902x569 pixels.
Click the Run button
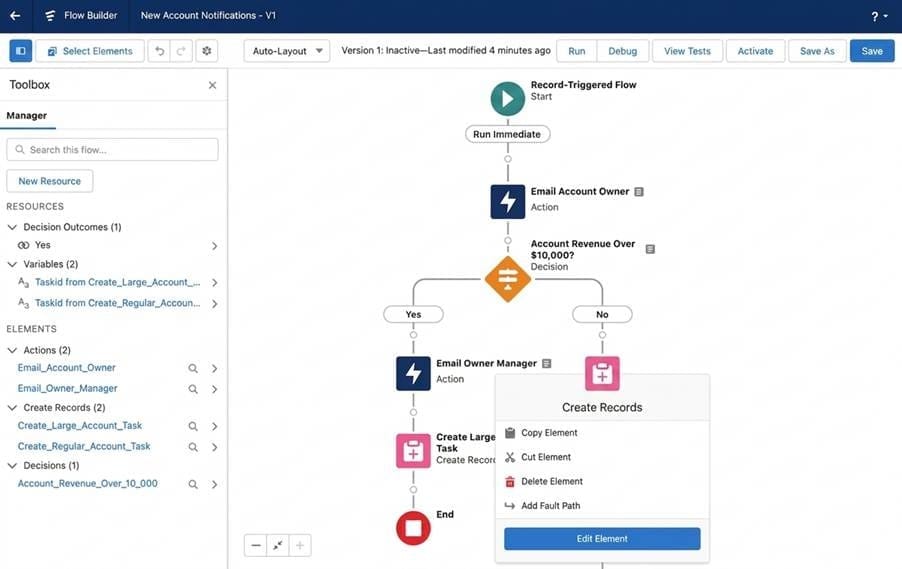pos(576,51)
